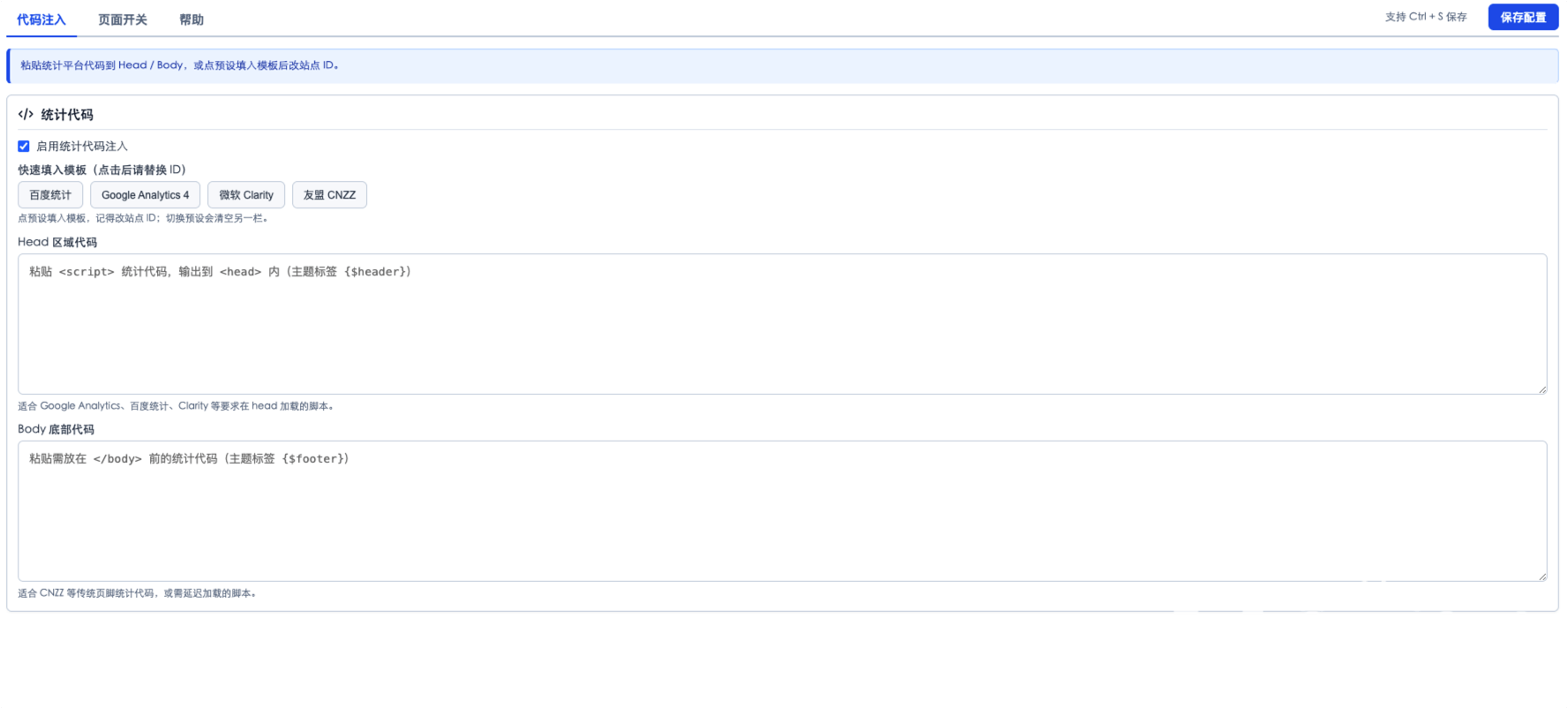Click the blue info banner about 粘贴统计平台代码
1568x709 pixels.
click(x=782, y=65)
